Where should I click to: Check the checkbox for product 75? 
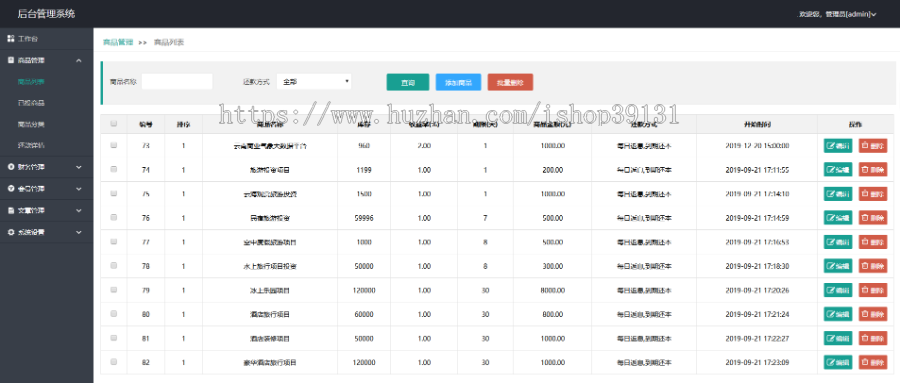click(114, 194)
